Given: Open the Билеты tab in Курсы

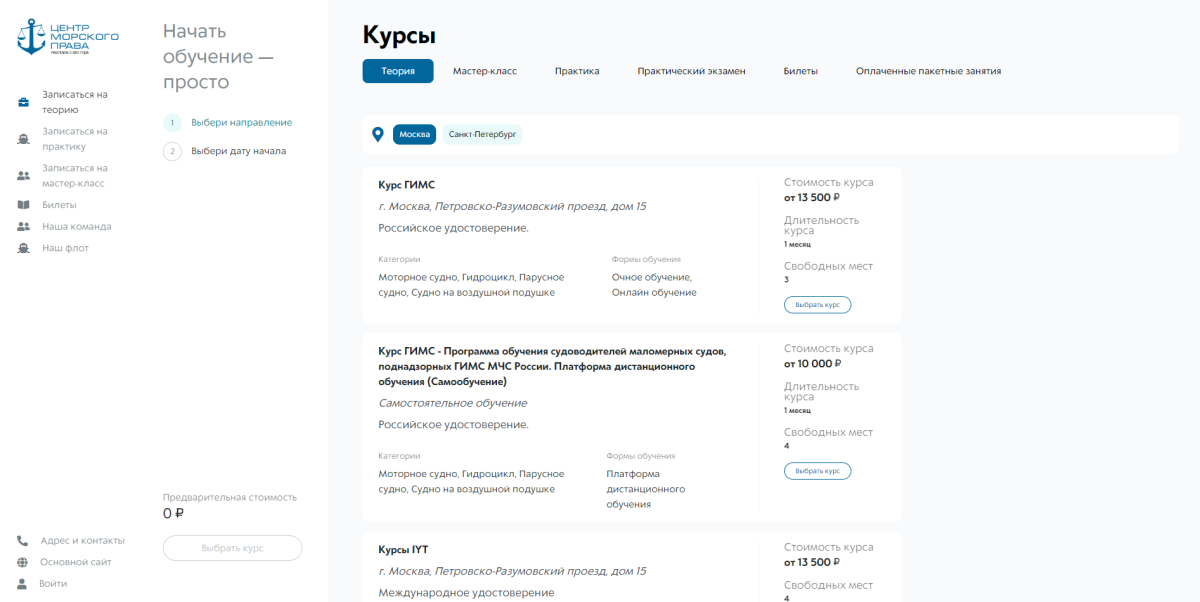Looking at the screenshot, I should click(801, 71).
